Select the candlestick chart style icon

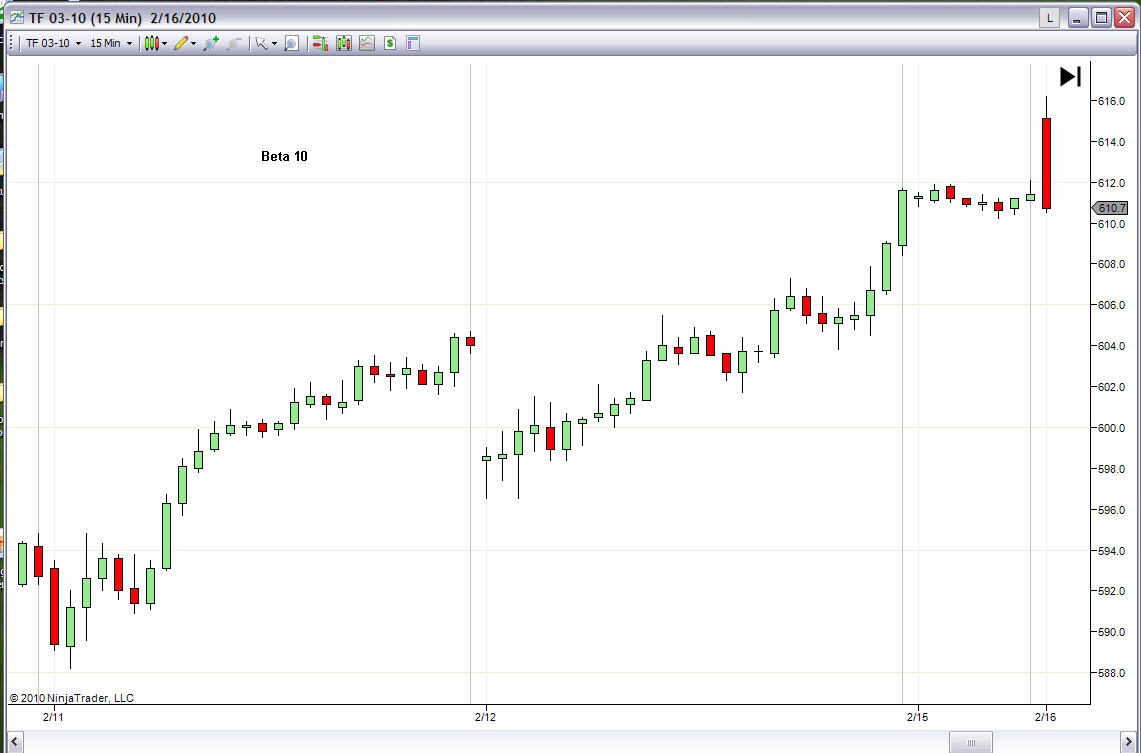151,43
